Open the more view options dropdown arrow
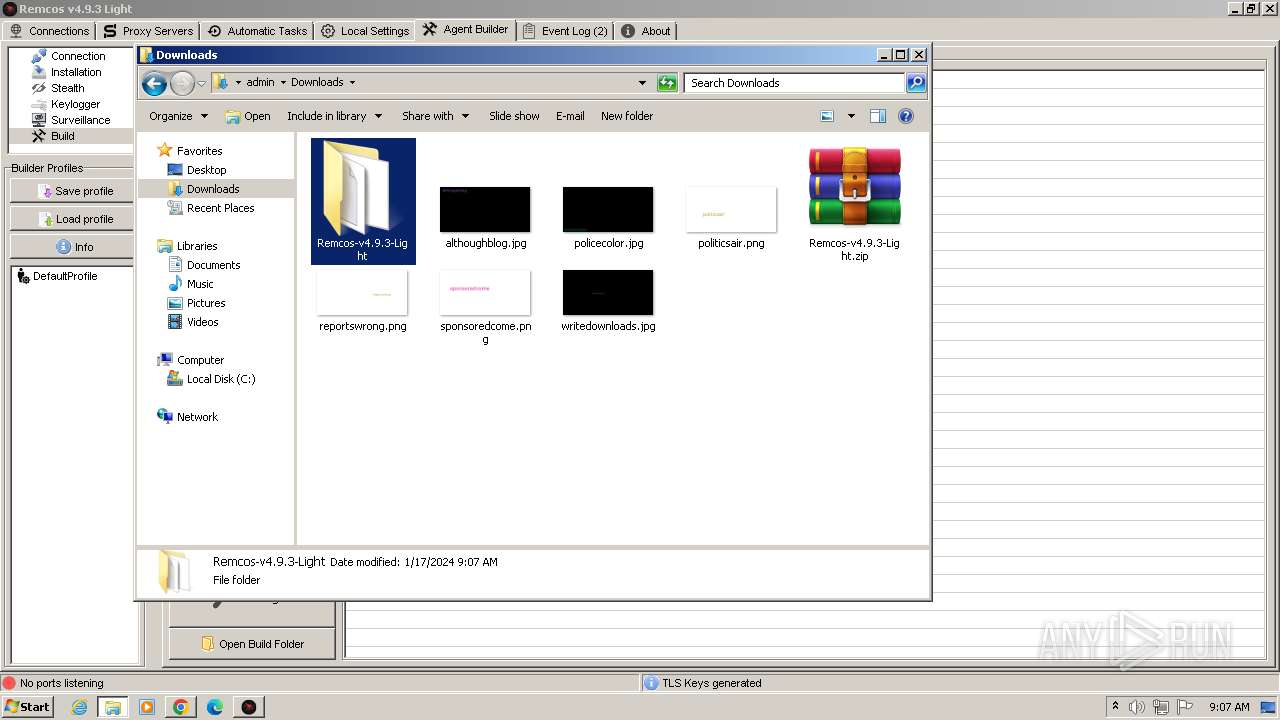 click(x=851, y=116)
